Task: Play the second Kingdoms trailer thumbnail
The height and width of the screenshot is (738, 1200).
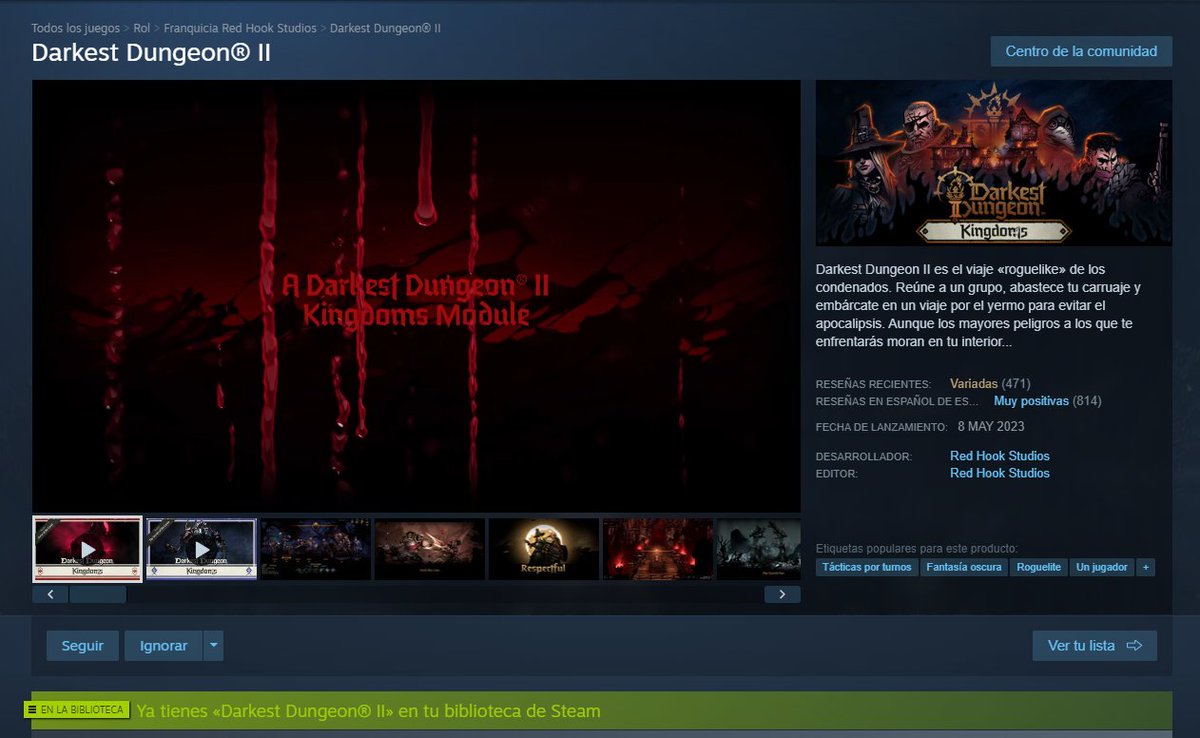Action: (202, 549)
